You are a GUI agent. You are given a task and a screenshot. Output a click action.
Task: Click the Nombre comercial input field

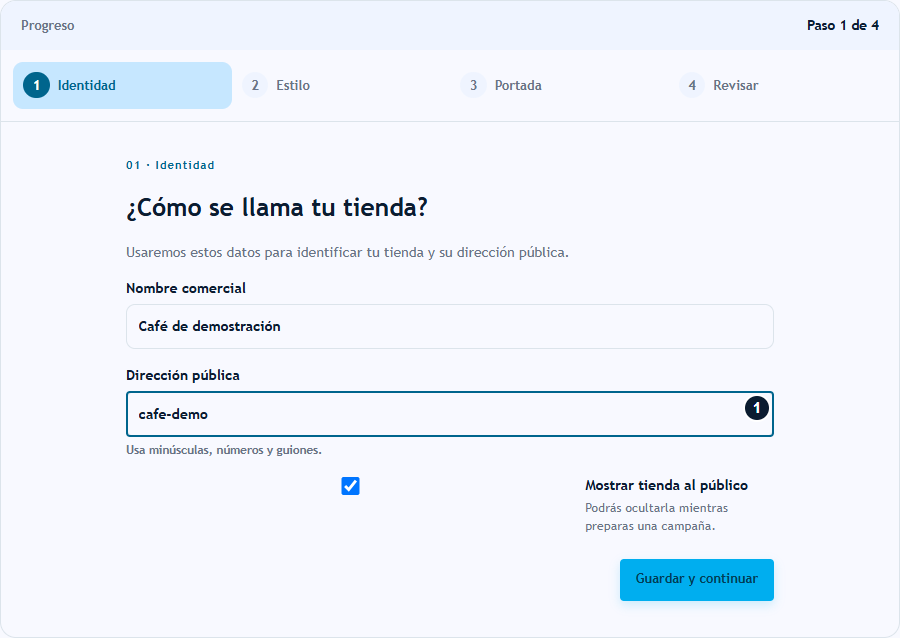click(x=450, y=326)
